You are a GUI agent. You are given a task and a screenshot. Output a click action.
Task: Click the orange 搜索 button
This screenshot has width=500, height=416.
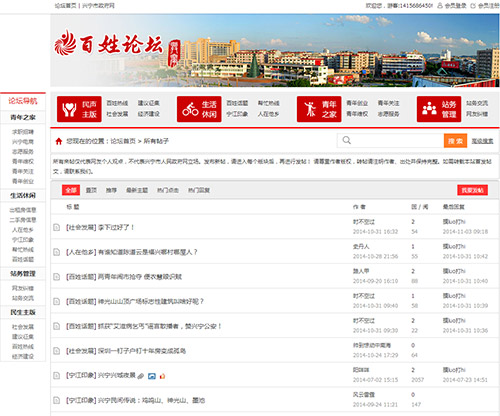pos(455,141)
